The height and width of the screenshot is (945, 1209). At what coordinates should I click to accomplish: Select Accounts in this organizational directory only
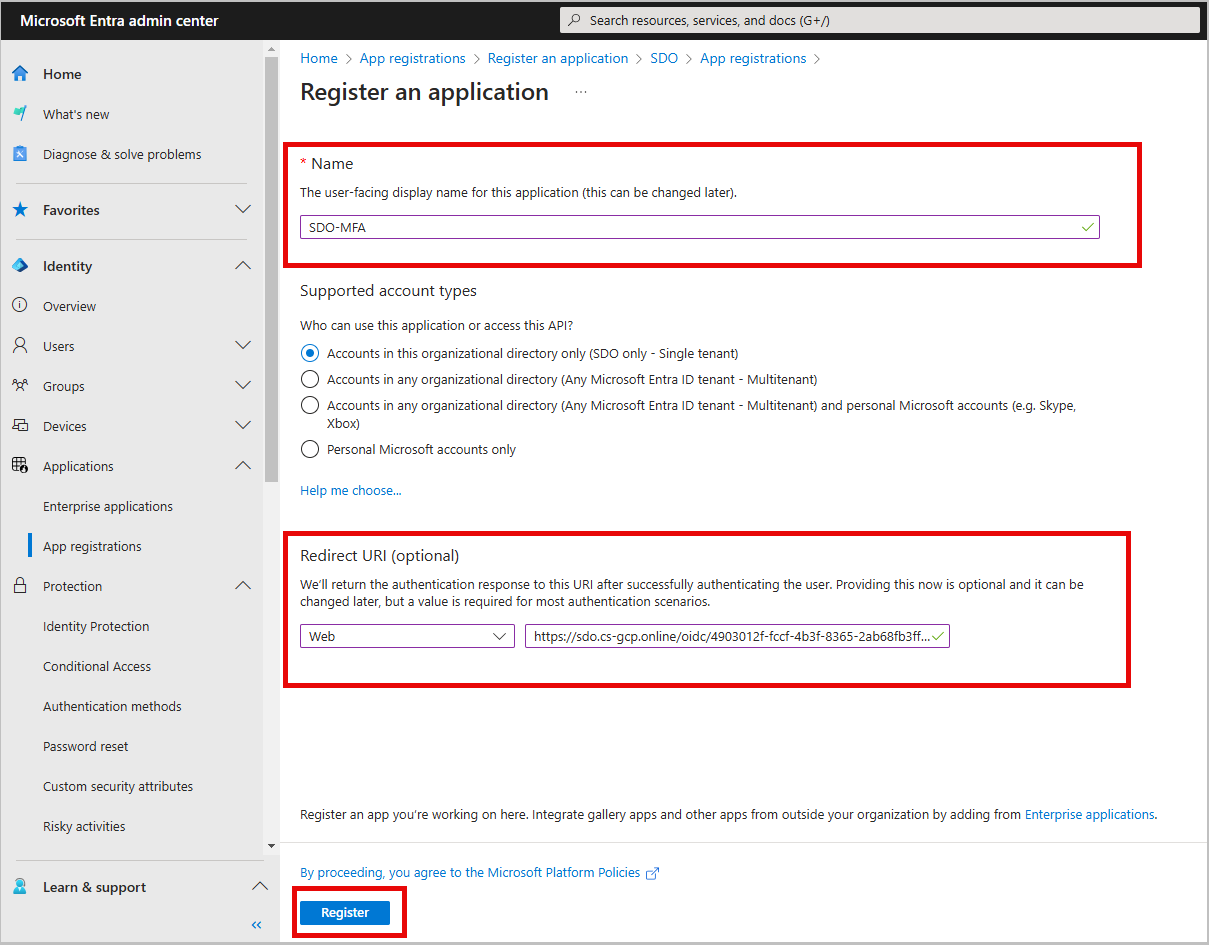[x=310, y=353]
